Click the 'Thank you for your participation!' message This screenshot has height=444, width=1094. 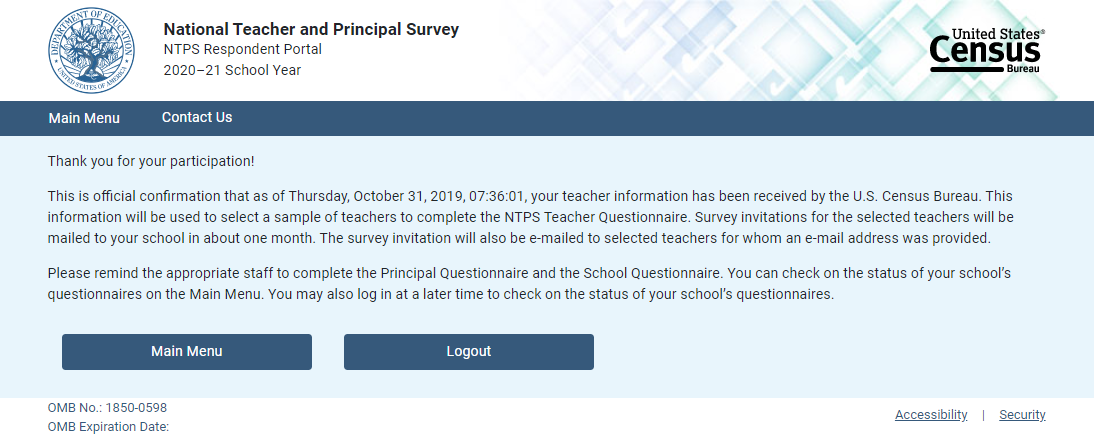coord(151,161)
